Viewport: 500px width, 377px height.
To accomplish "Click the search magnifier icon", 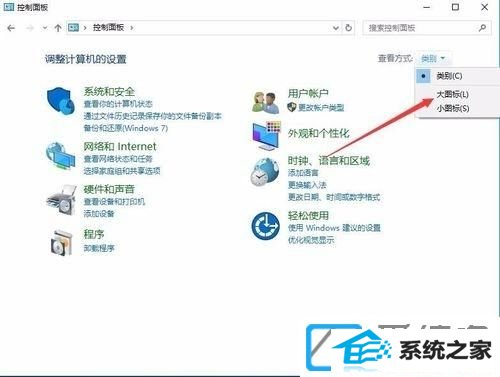I will (x=482, y=28).
